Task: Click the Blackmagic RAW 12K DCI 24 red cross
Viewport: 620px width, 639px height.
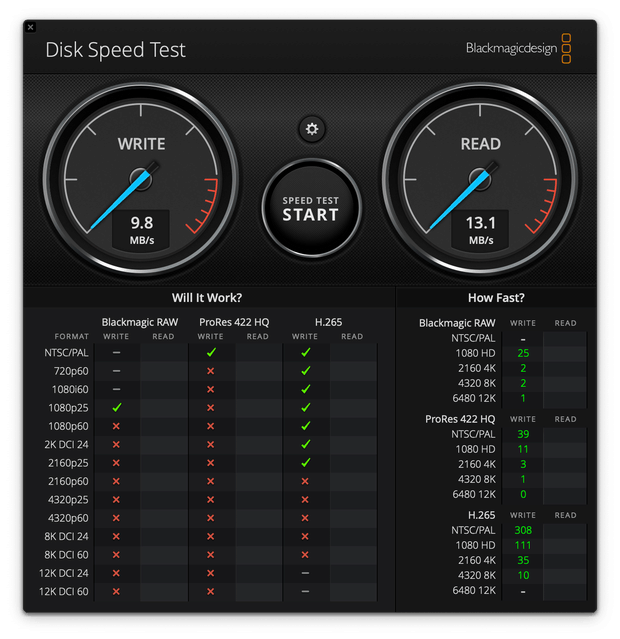Action: click(x=116, y=573)
